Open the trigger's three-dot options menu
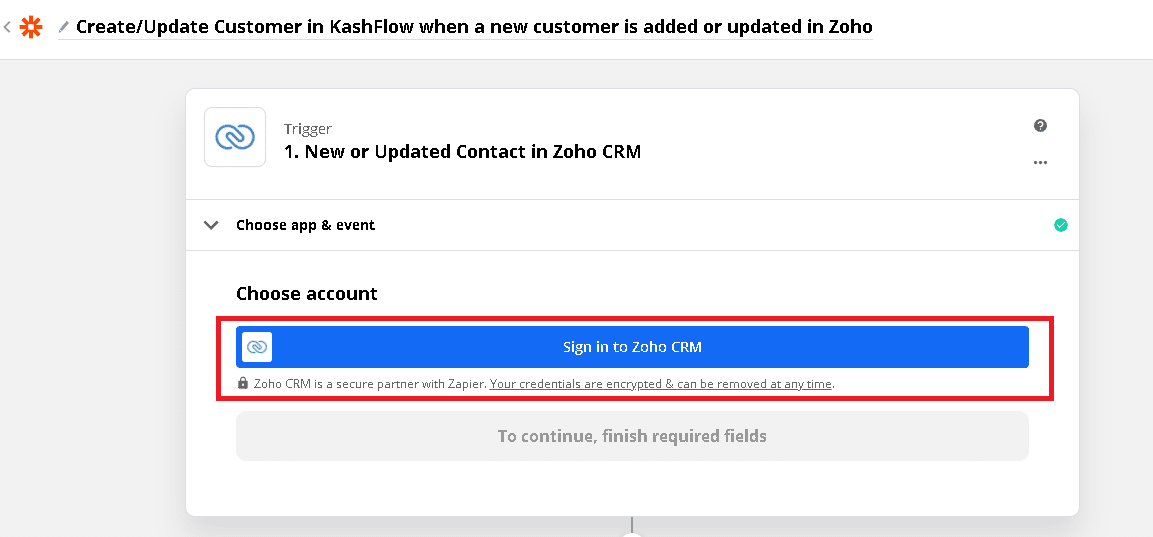 (x=1040, y=162)
